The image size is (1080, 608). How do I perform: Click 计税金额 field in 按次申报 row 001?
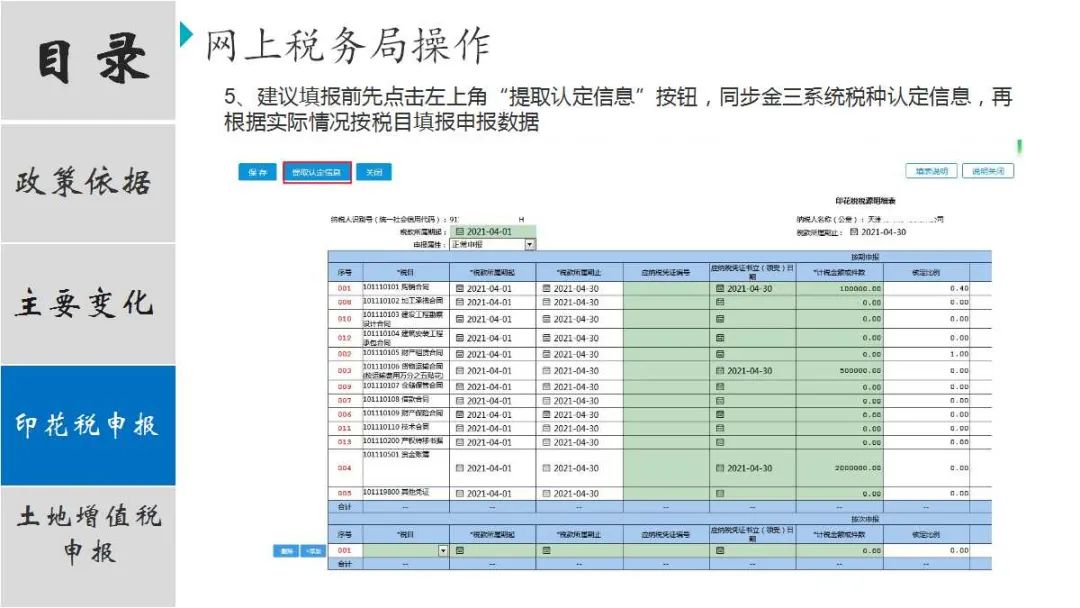click(840, 551)
